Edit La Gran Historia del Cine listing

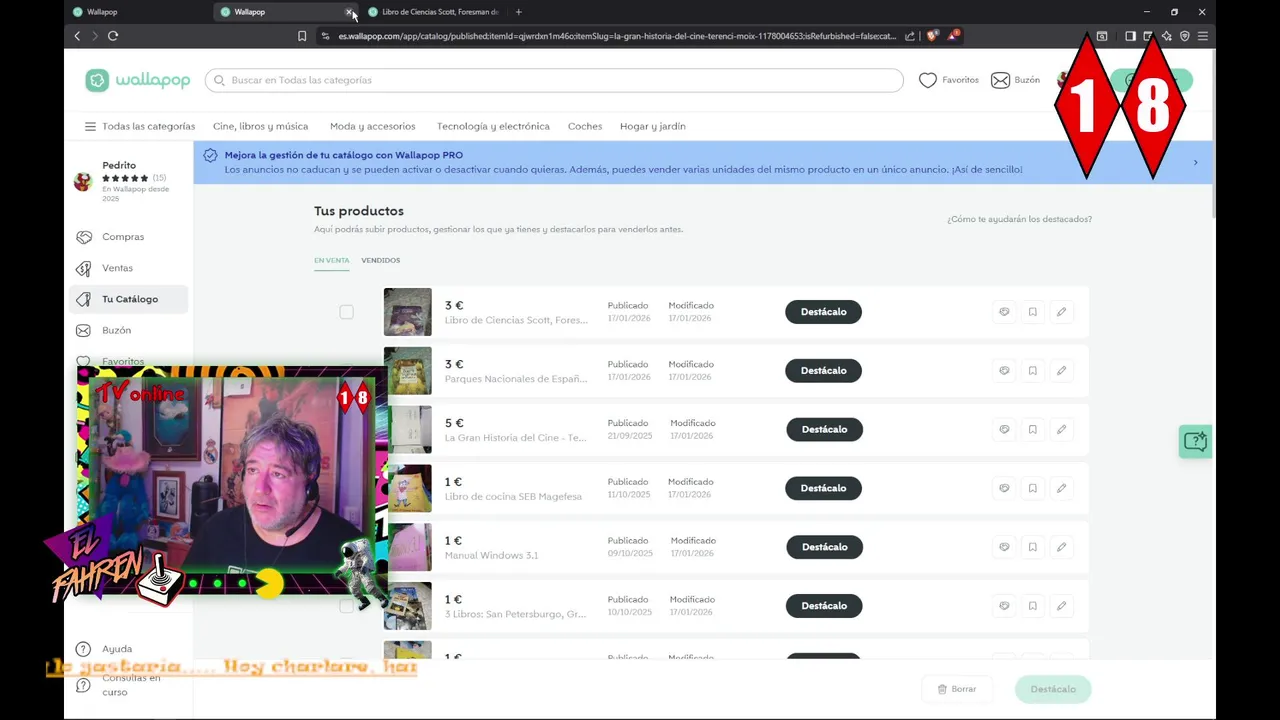(1061, 430)
